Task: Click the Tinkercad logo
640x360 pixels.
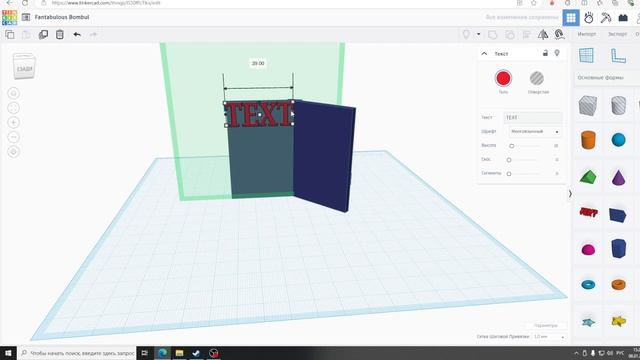Action: coord(9,17)
